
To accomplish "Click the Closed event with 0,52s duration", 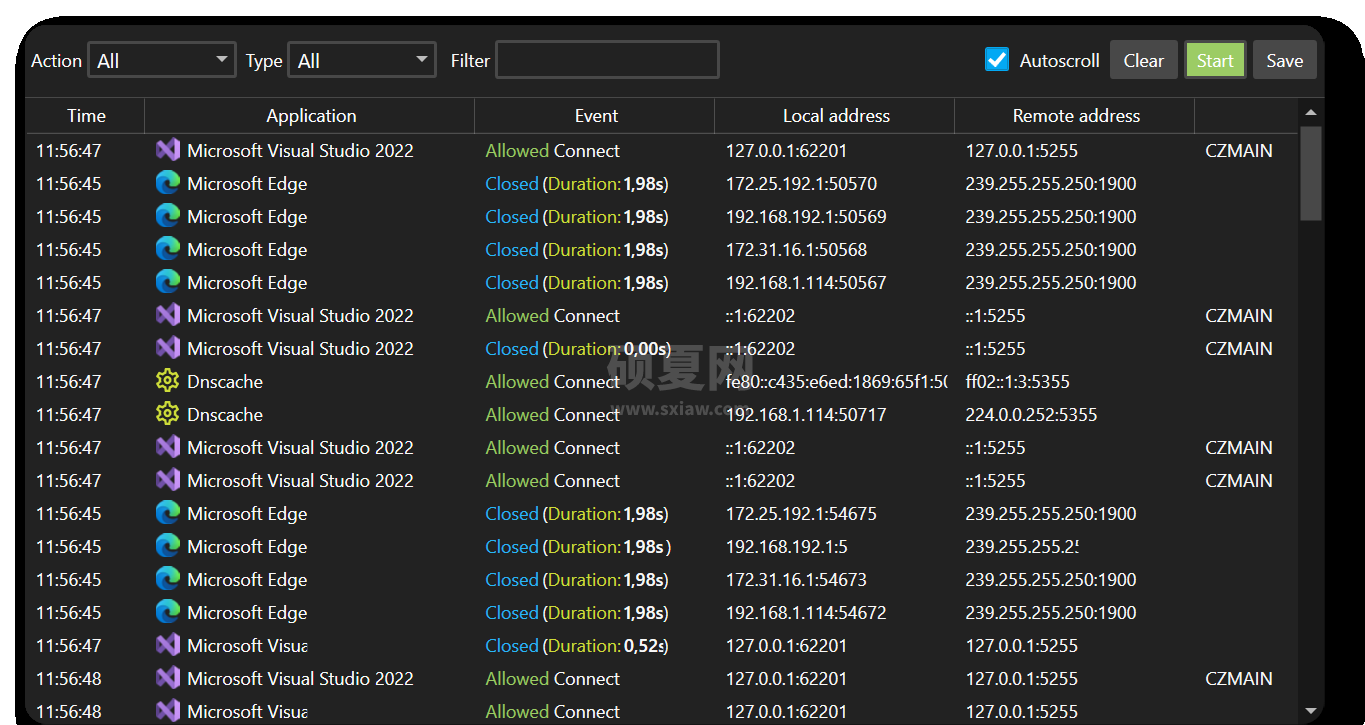I will click(577, 646).
